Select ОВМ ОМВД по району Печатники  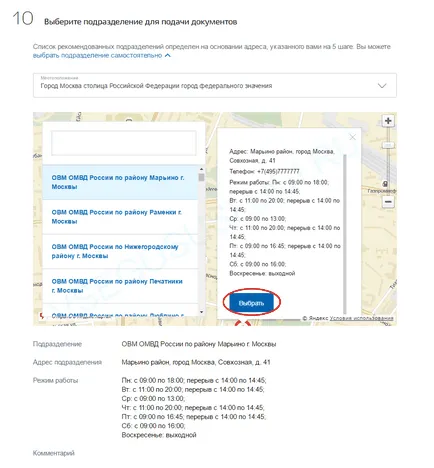(x=120, y=286)
